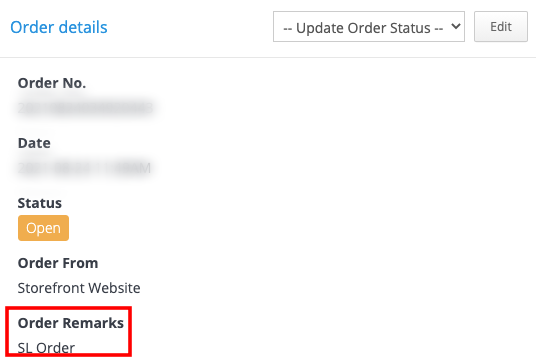Select the Order From label
The image size is (536, 360).
click(58, 263)
